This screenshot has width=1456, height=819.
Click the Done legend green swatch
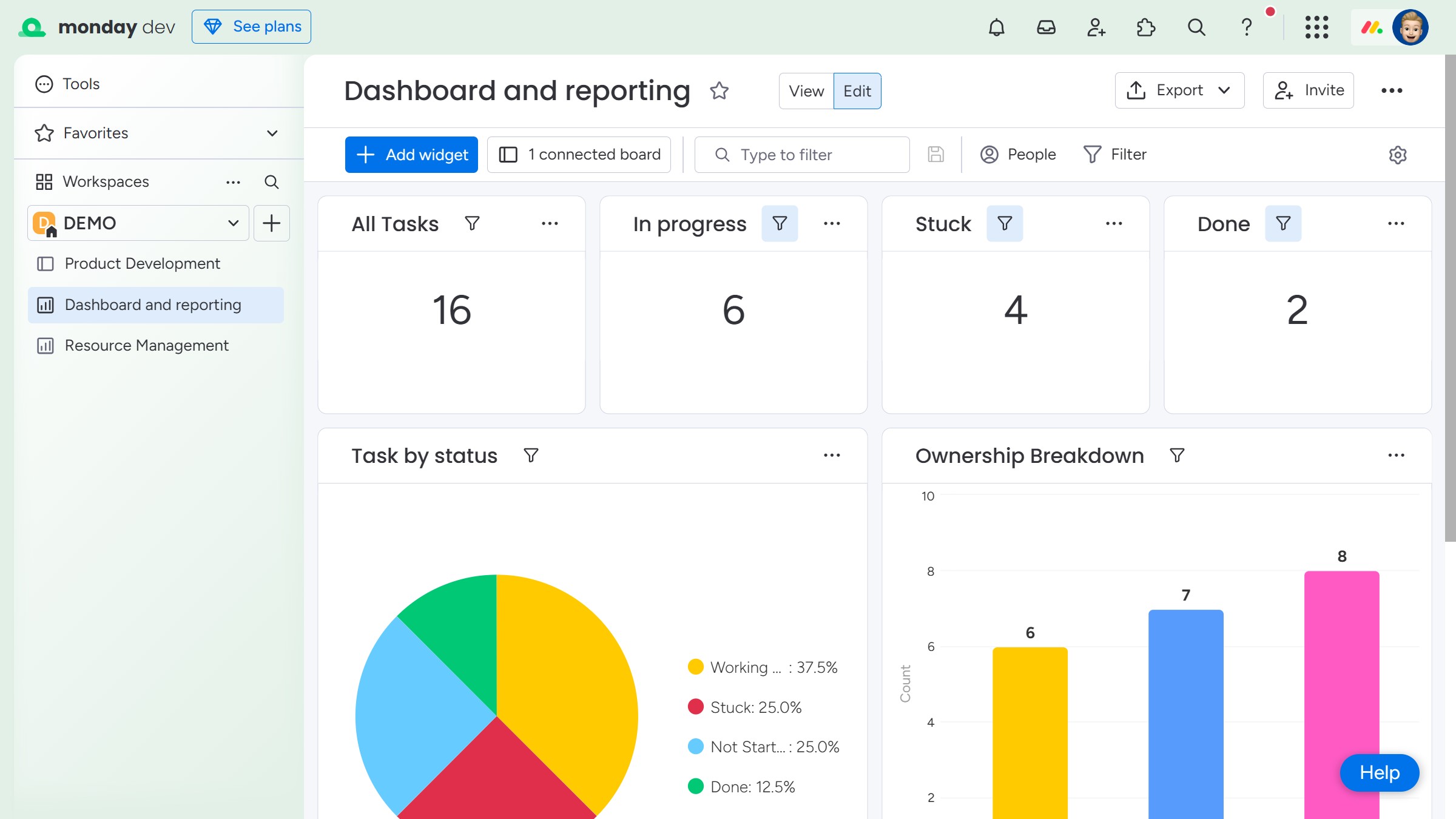(x=695, y=787)
